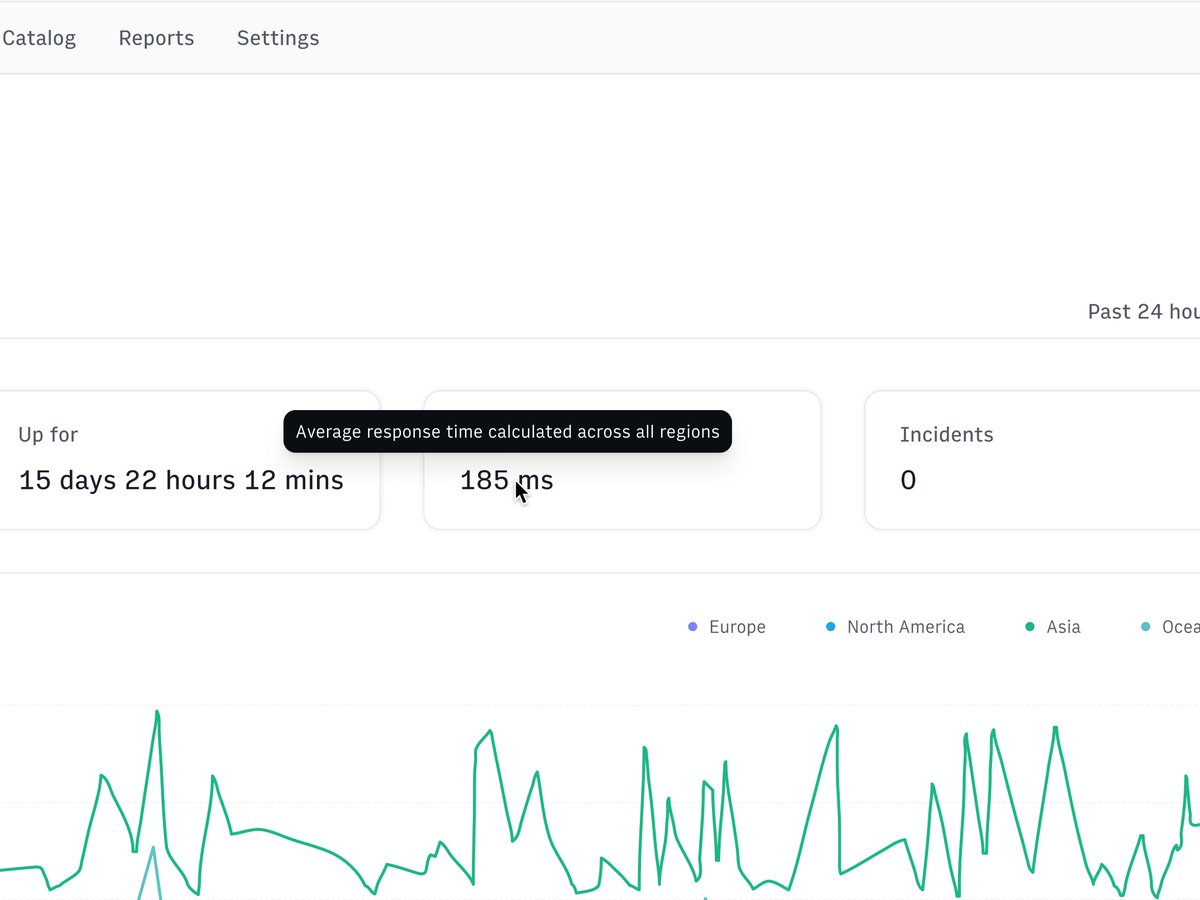Click the Europe purple legend dot

point(693,627)
